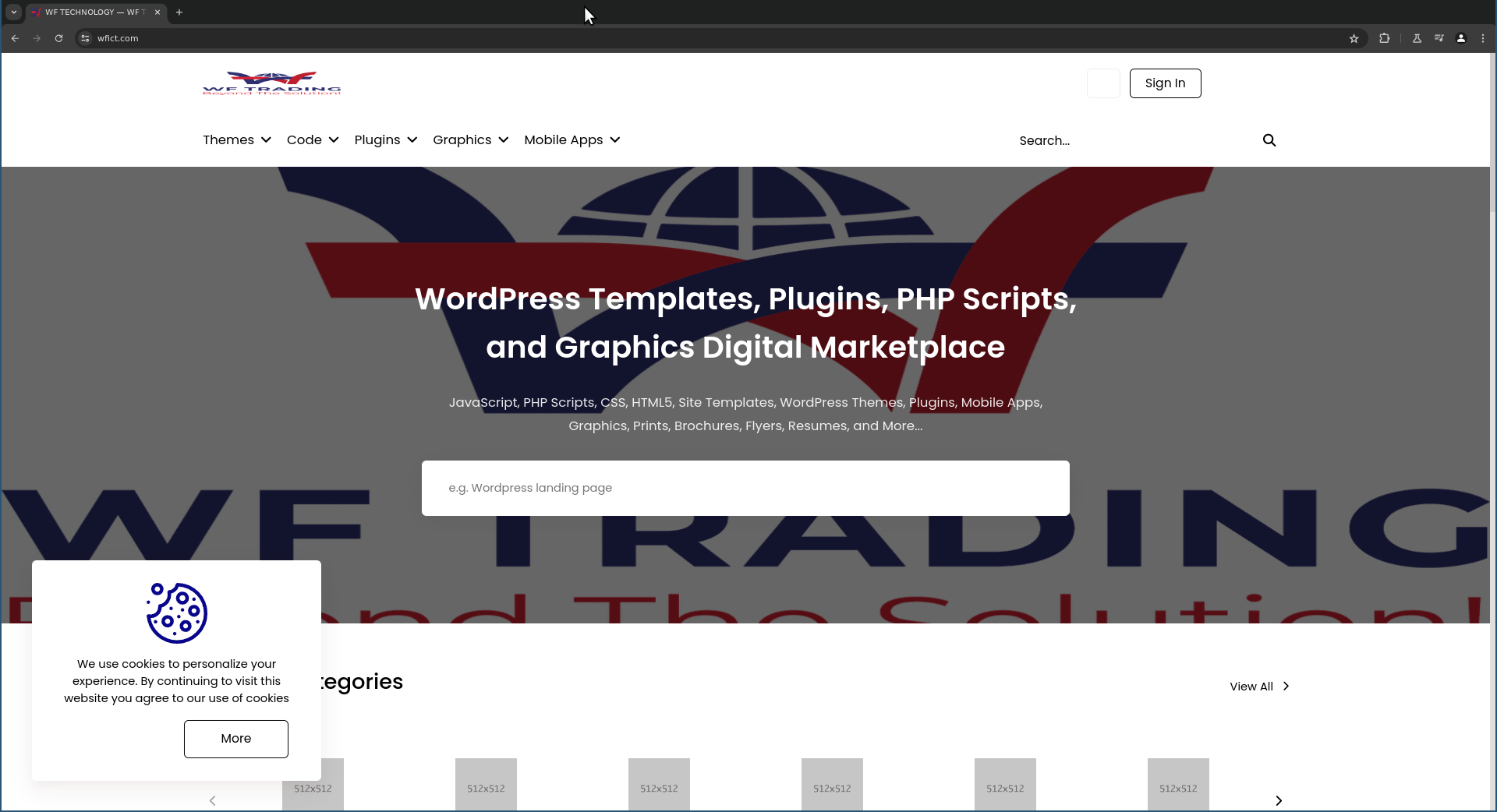Expand the Themes menu
Image resolution: width=1497 pixels, height=812 pixels.
tap(237, 140)
